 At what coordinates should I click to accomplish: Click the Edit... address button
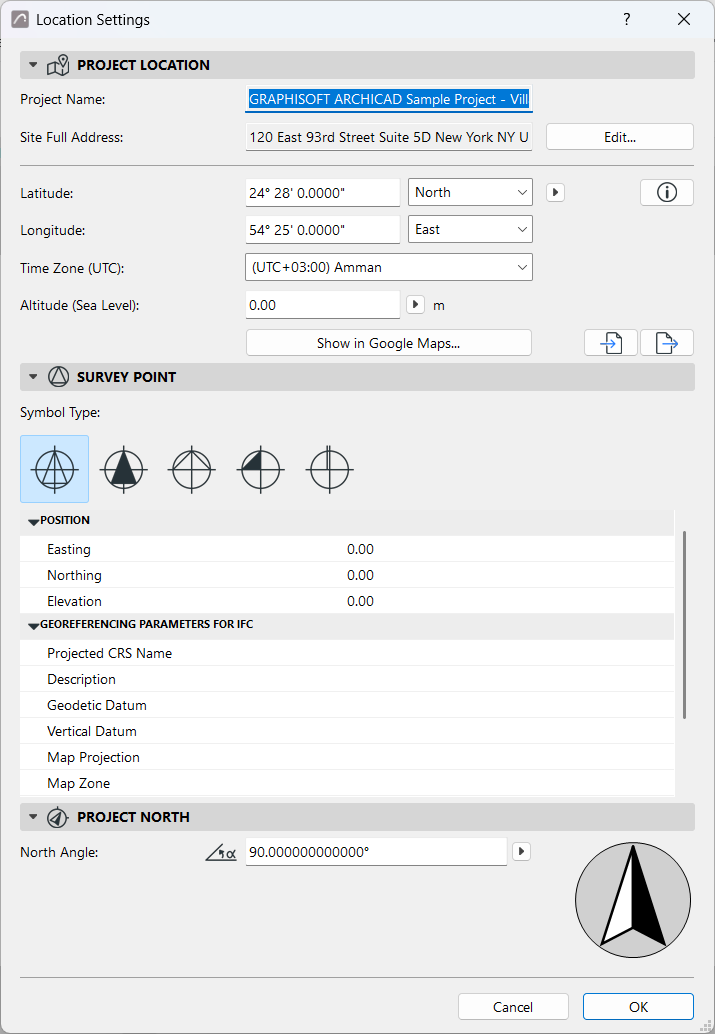tap(620, 137)
